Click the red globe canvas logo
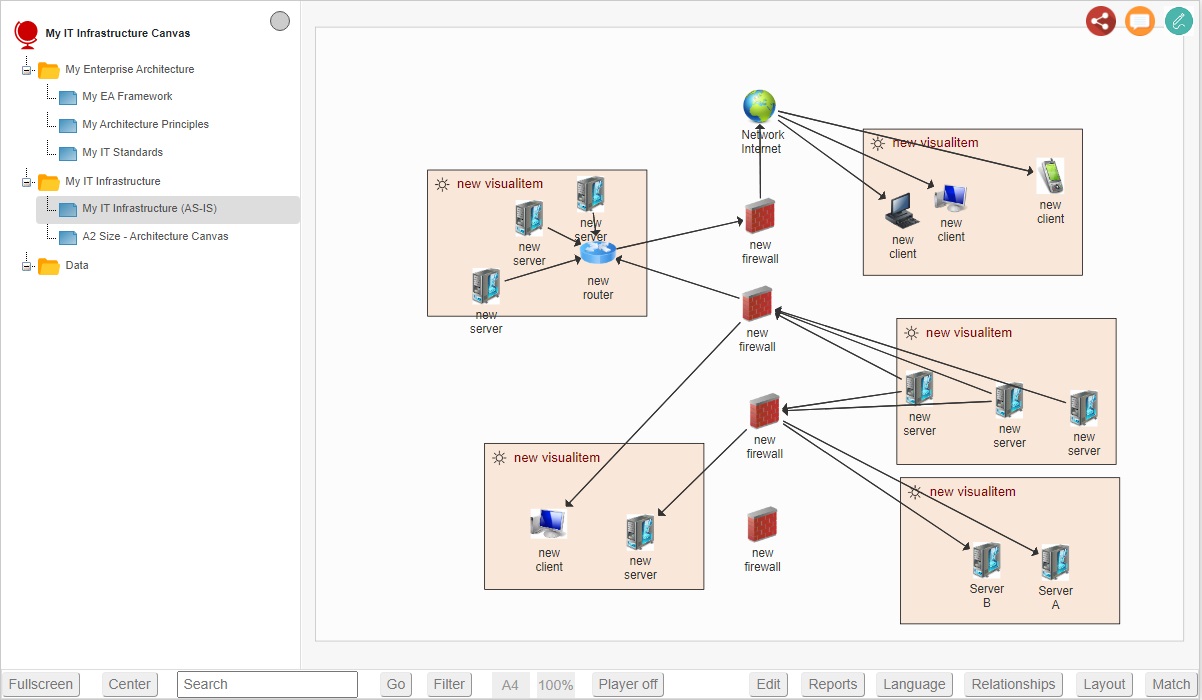 (x=26, y=34)
